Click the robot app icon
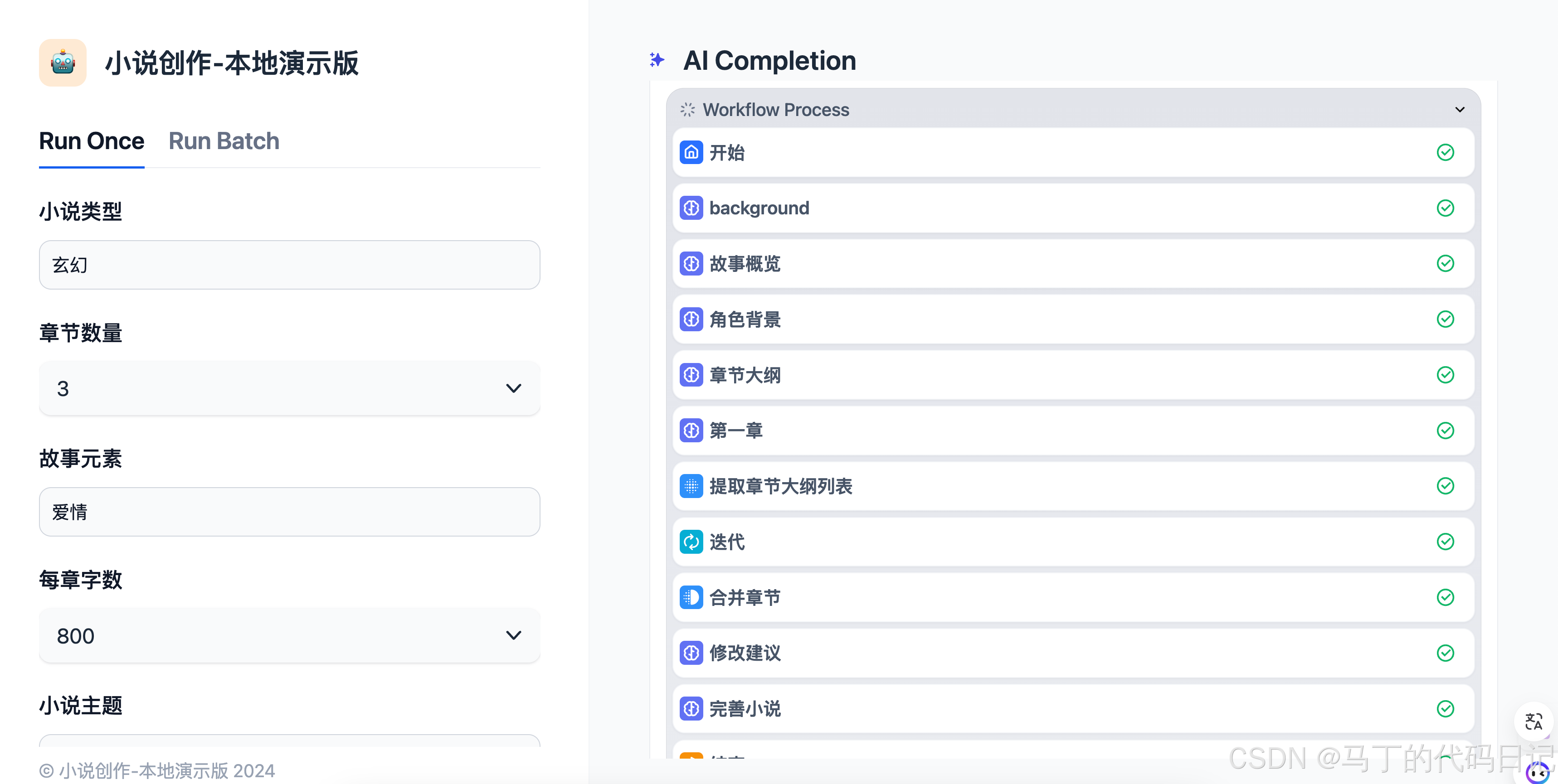The height and width of the screenshot is (784, 1558). [63, 63]
